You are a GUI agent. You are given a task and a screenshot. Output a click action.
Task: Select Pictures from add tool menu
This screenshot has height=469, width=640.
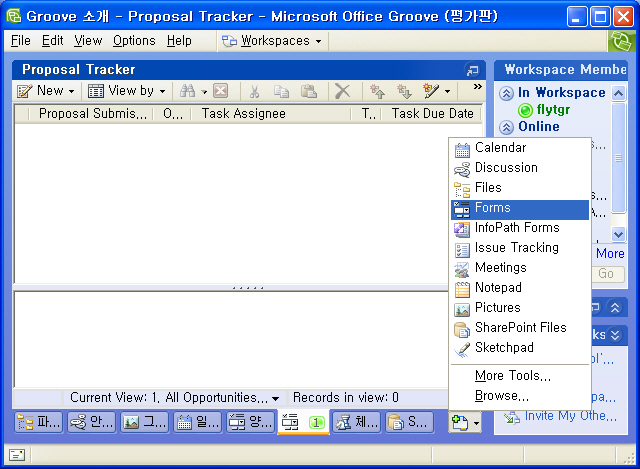pyautogui.click(x=520, y=308)
